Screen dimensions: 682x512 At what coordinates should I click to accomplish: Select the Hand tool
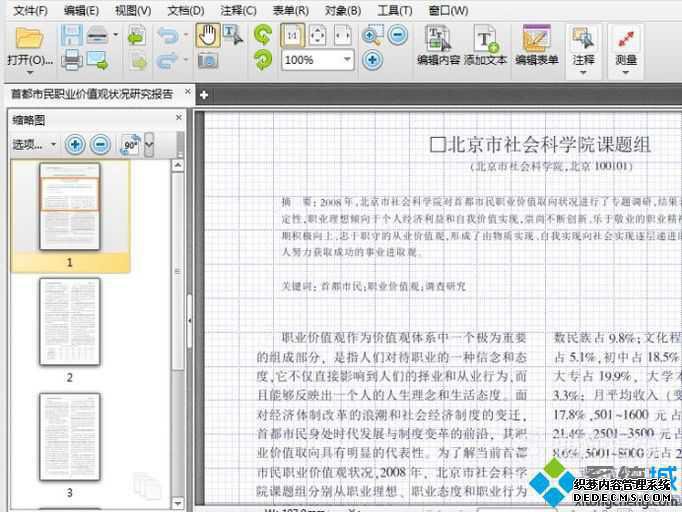click(207, 35)
